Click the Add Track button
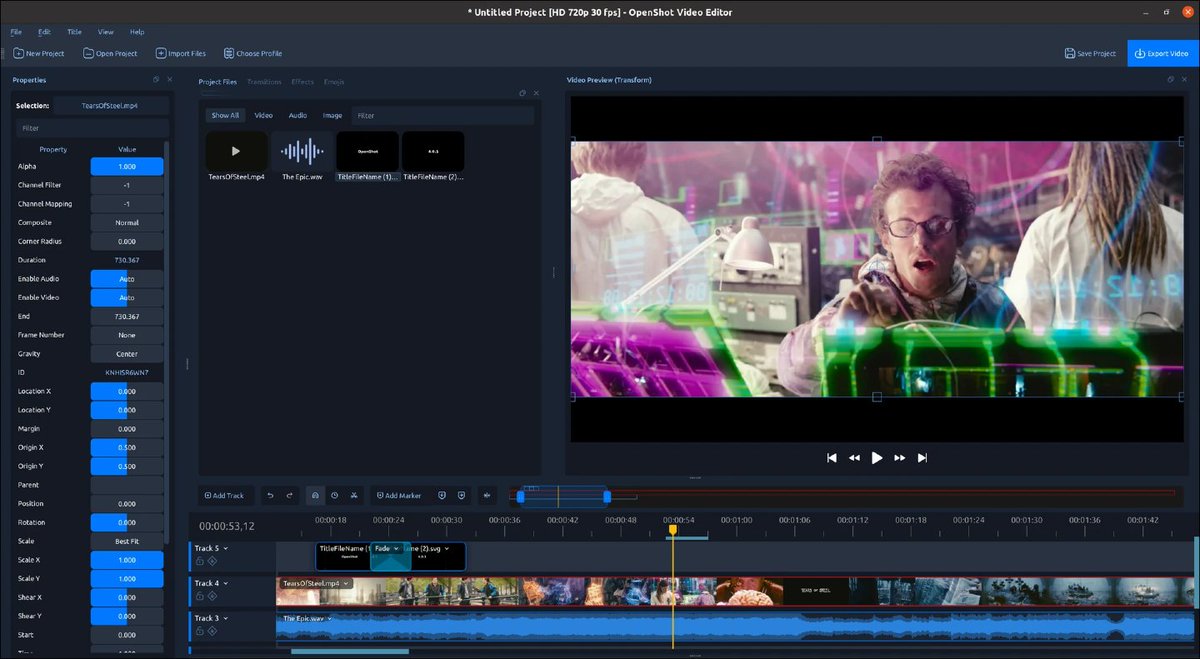The image size is (1200, 659). (224, 495)
